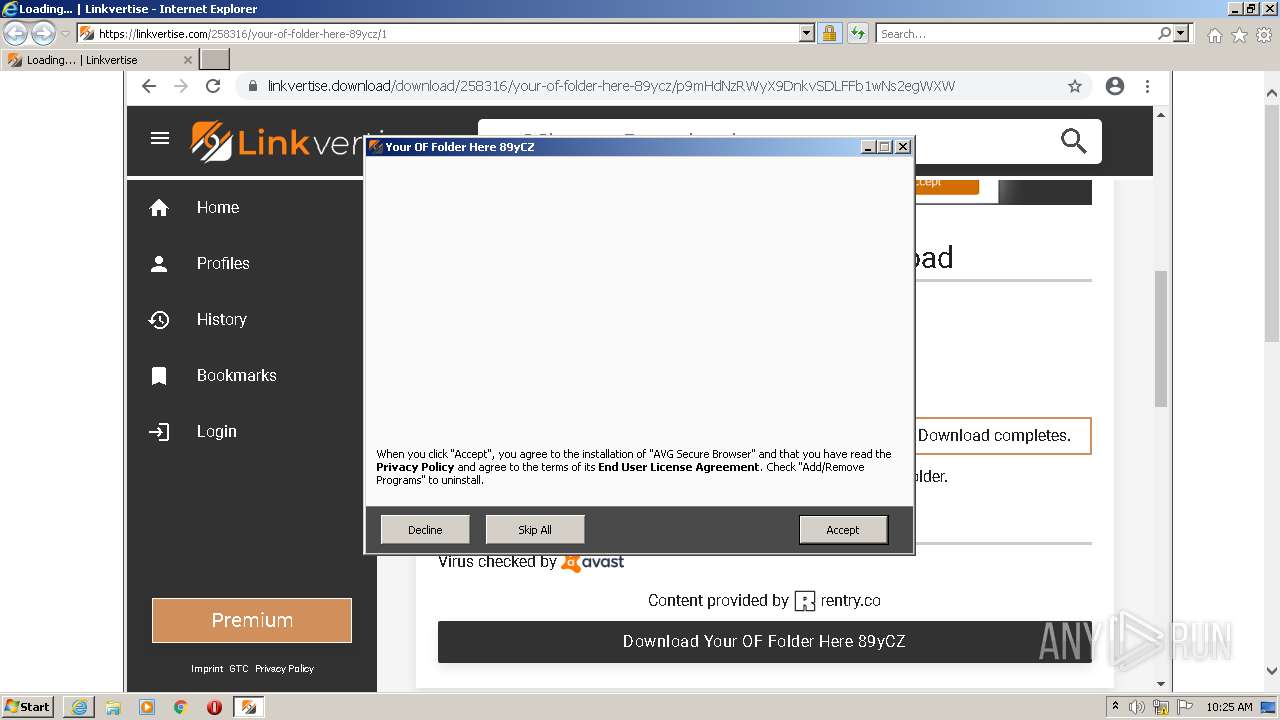Click the Internet Explorer back arrow

pos(16,33)
